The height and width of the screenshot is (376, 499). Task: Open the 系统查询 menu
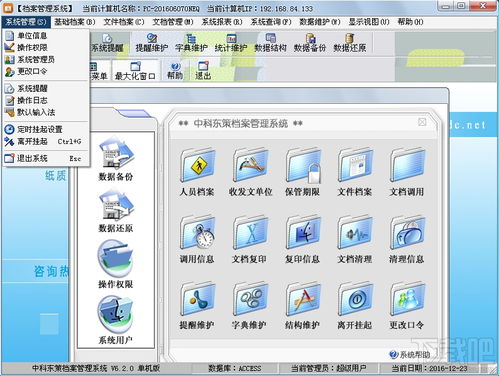click(x=271, y=22)
